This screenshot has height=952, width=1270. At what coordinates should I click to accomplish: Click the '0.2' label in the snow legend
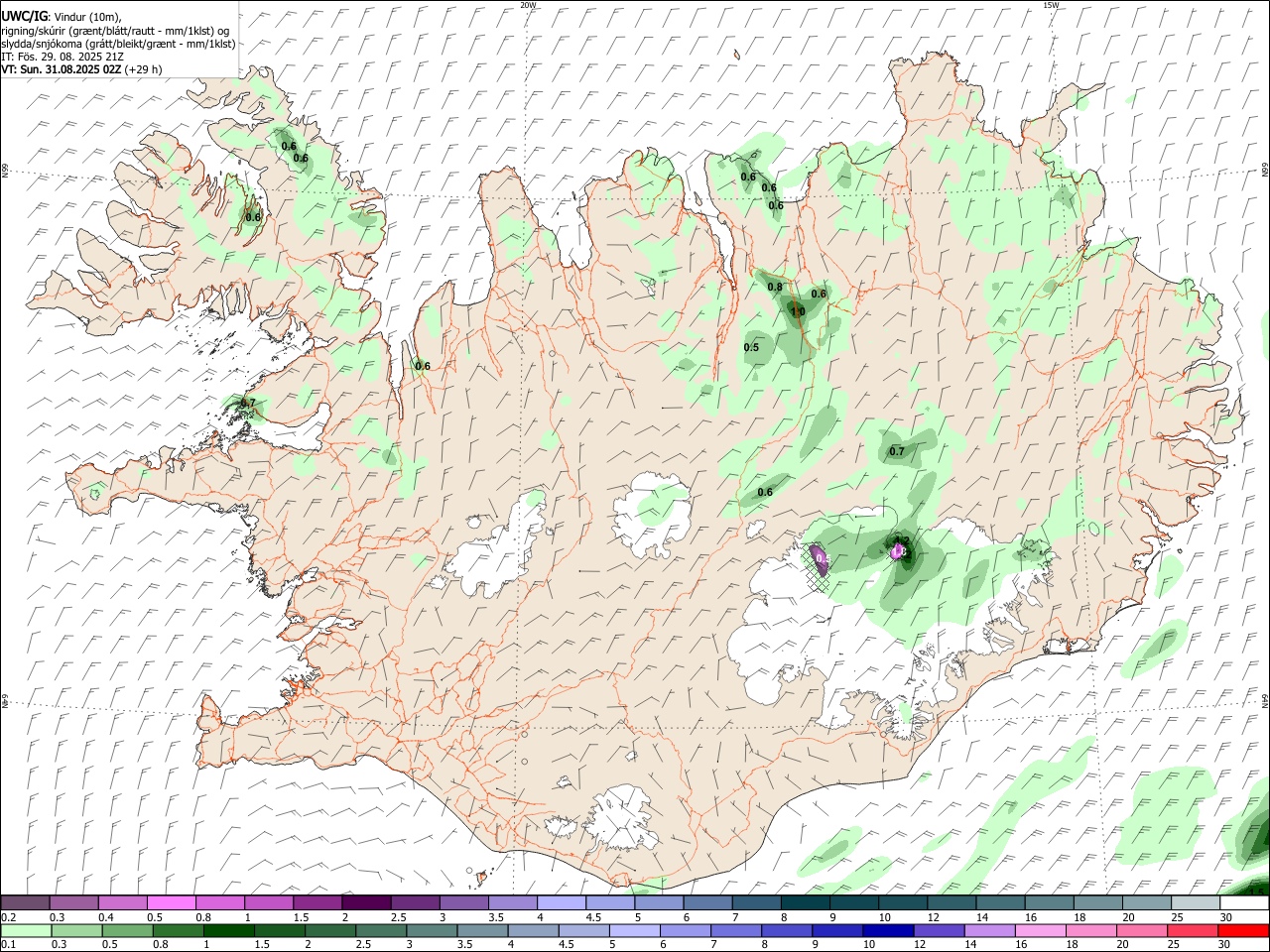pos(8,917)
